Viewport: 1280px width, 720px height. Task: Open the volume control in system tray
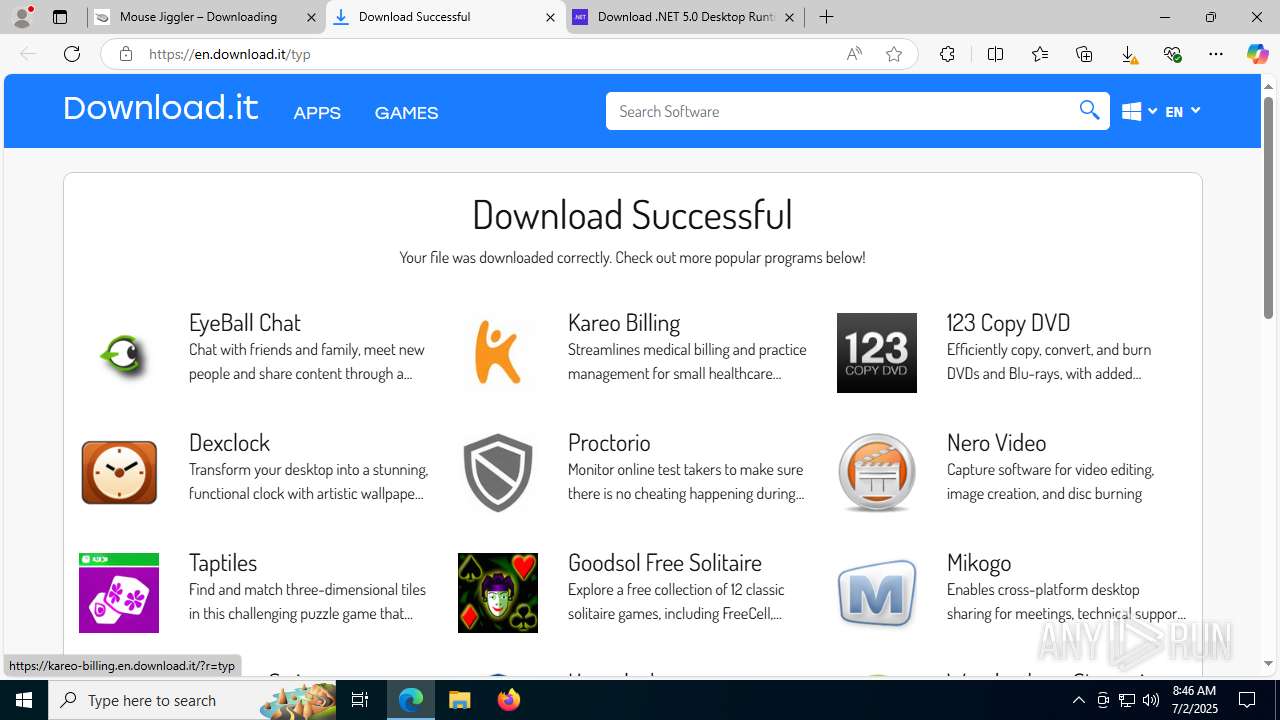[1150, 700]
